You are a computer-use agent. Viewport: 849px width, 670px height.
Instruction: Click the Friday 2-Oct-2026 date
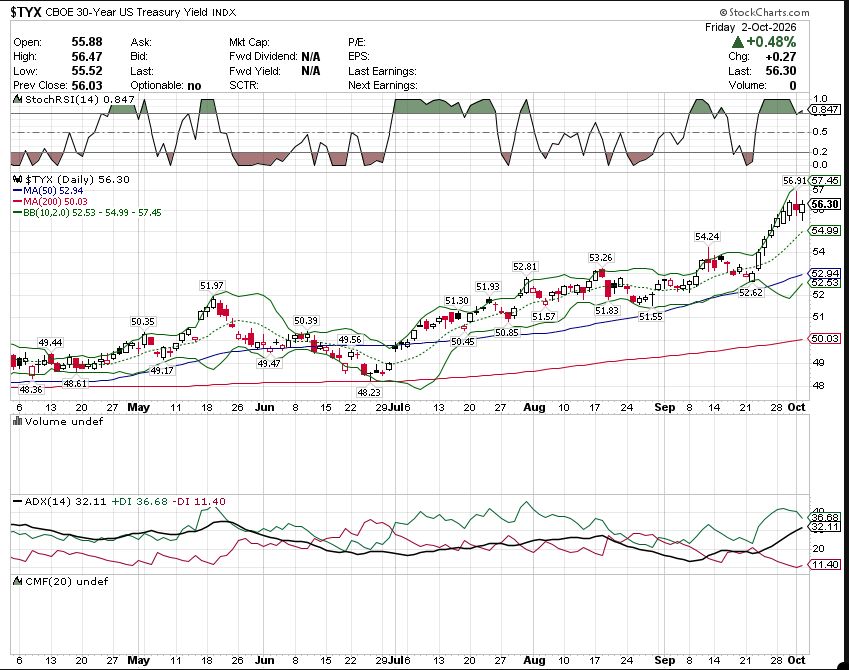750,27
